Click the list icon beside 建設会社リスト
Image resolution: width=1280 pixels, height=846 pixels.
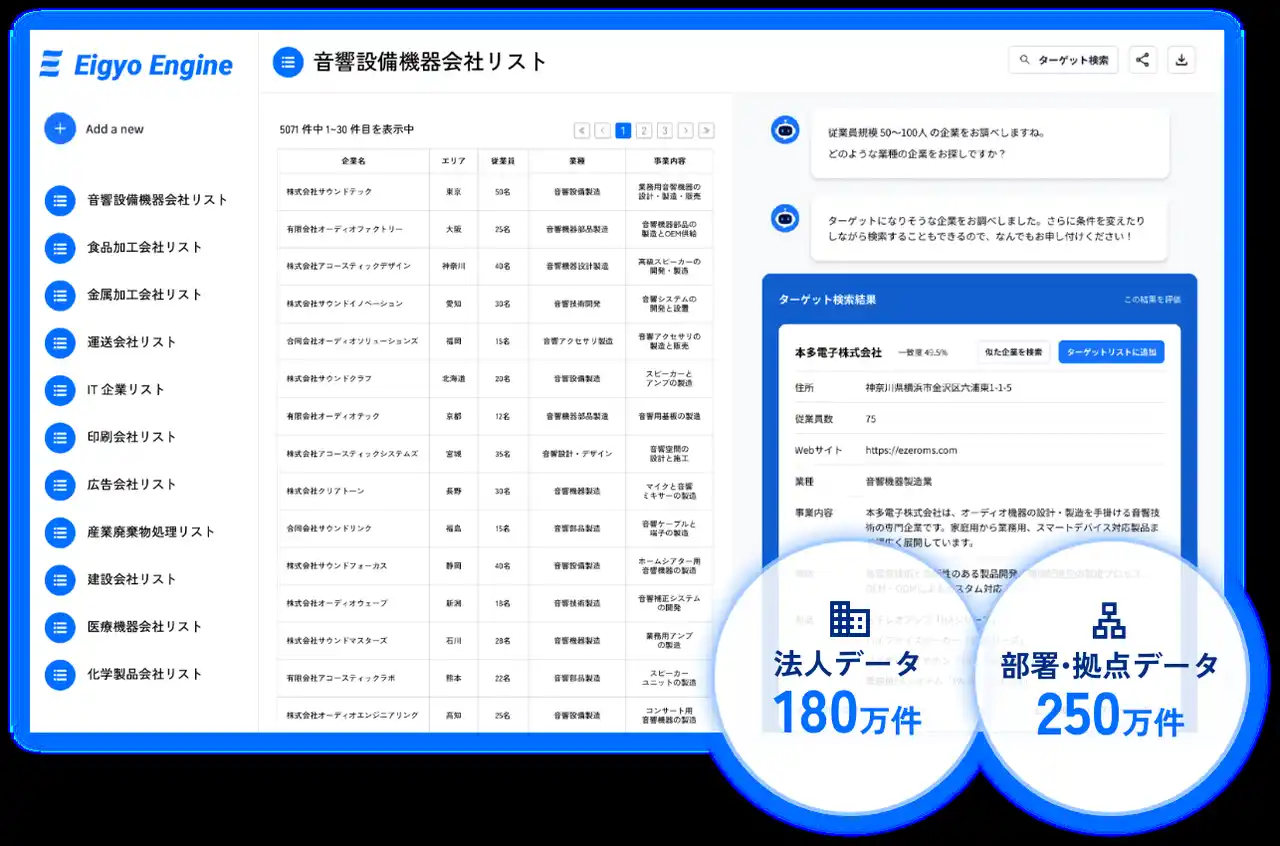coord(60,579)
